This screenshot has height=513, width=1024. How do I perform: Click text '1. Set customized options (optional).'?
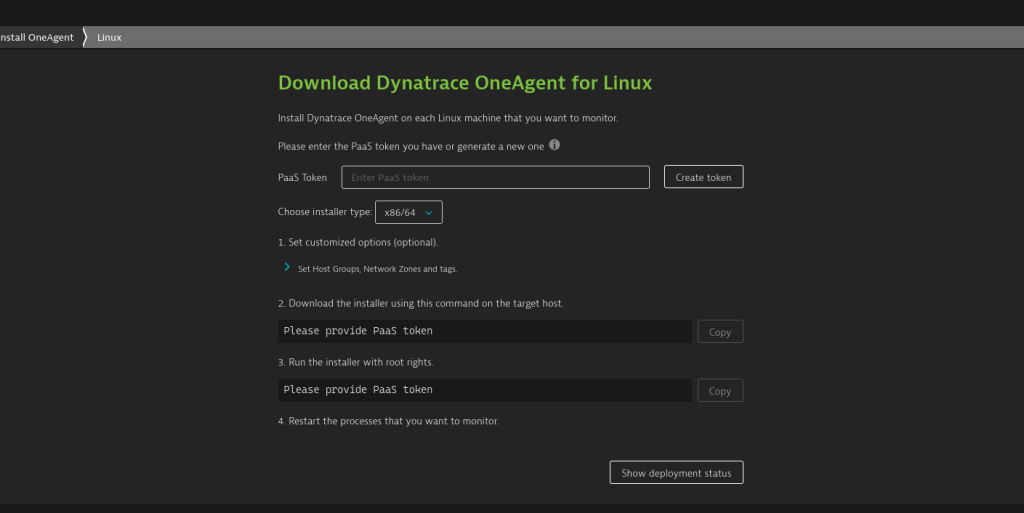coord(358,242)
